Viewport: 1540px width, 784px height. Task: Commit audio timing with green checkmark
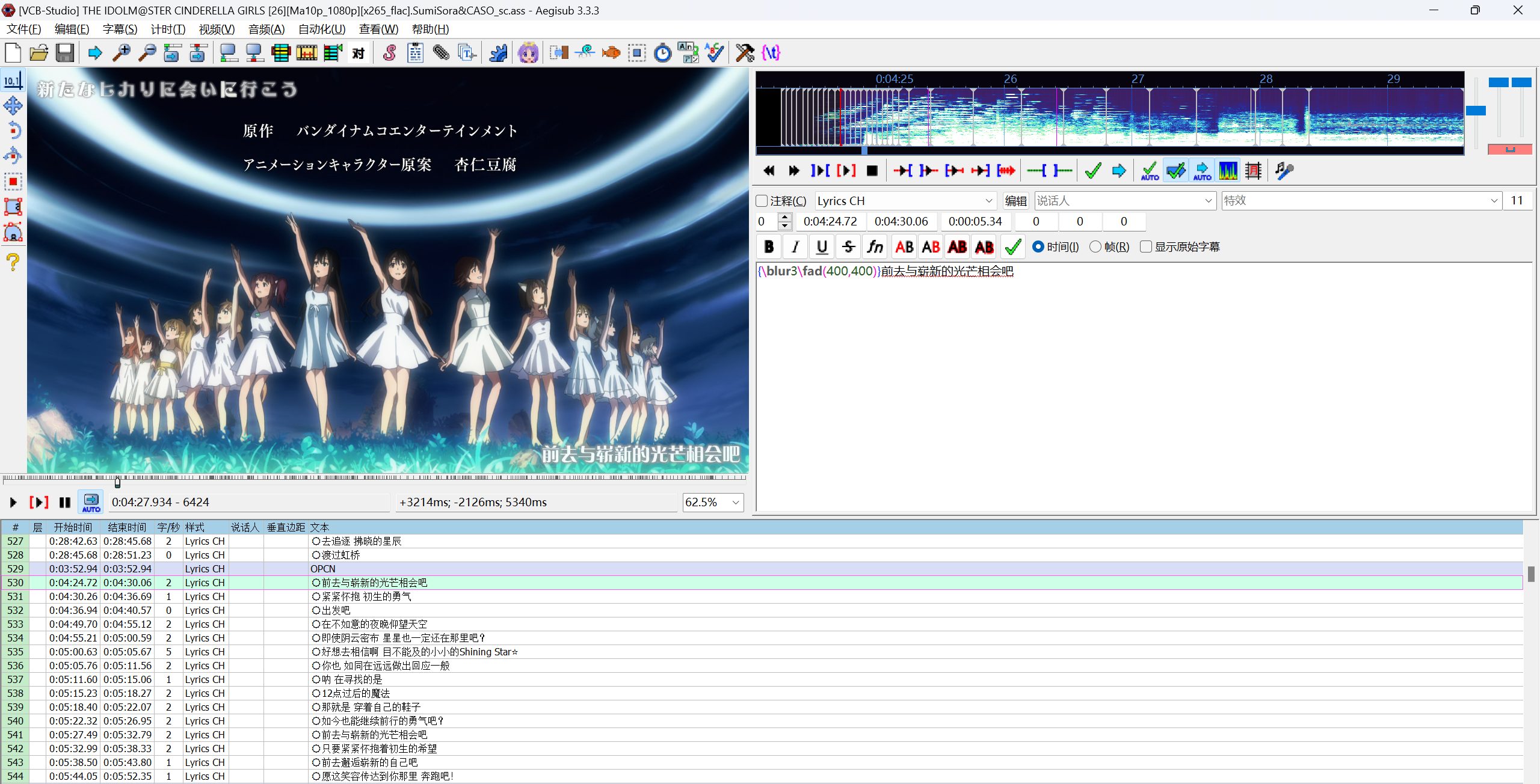pos(1093,171)
